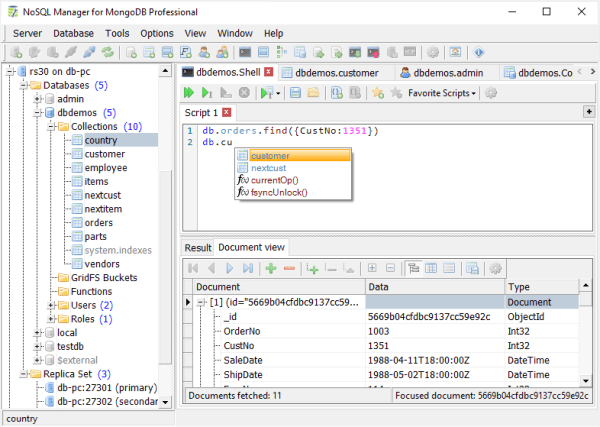
Task: Go to next document blue arrow
Action: click(x=230, y=269)
